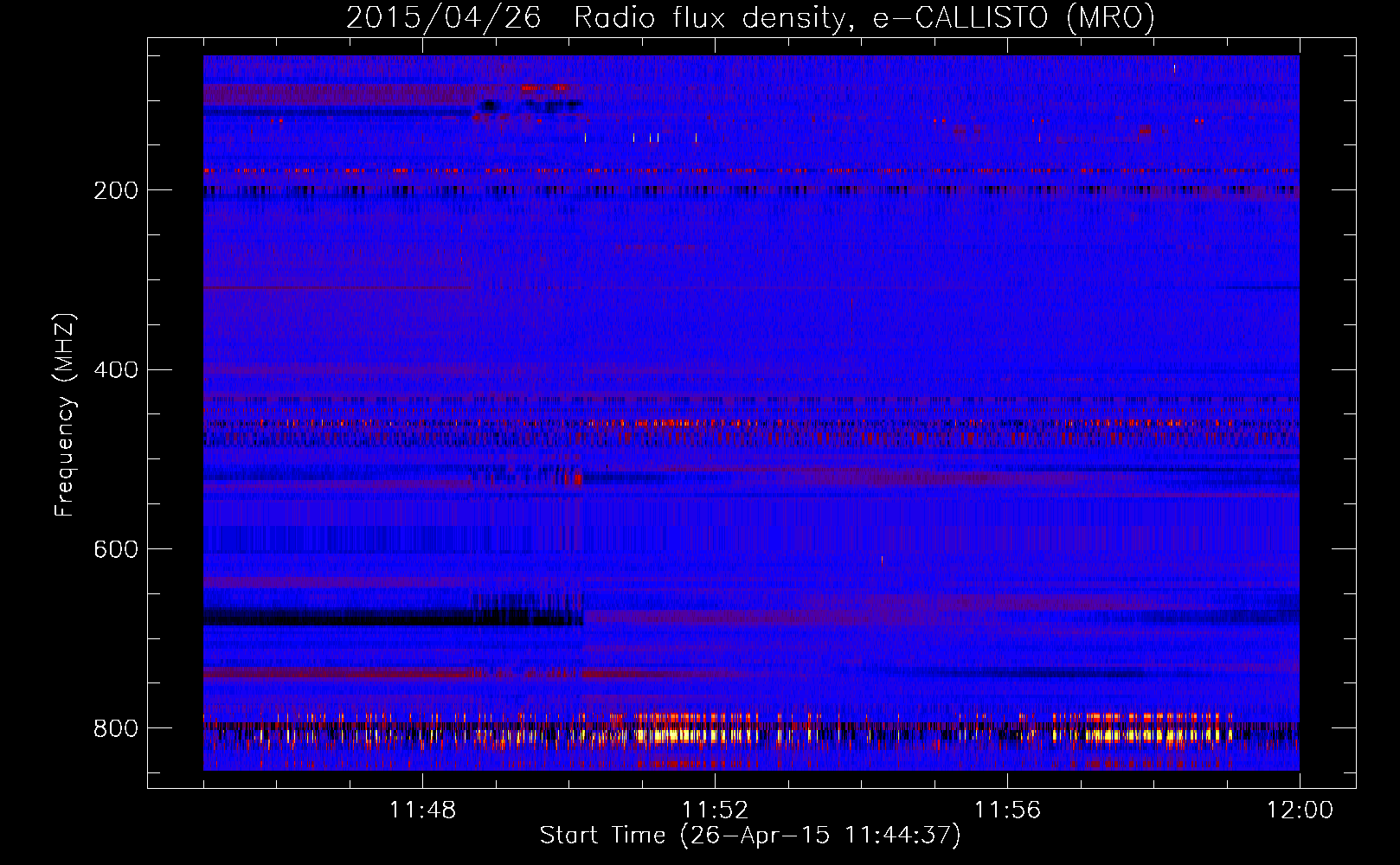Viewport: 1400px width, 865px height.
Task: Click the 11:56 time tick label
Action: pyautogui.click(x=1007, y=811)
